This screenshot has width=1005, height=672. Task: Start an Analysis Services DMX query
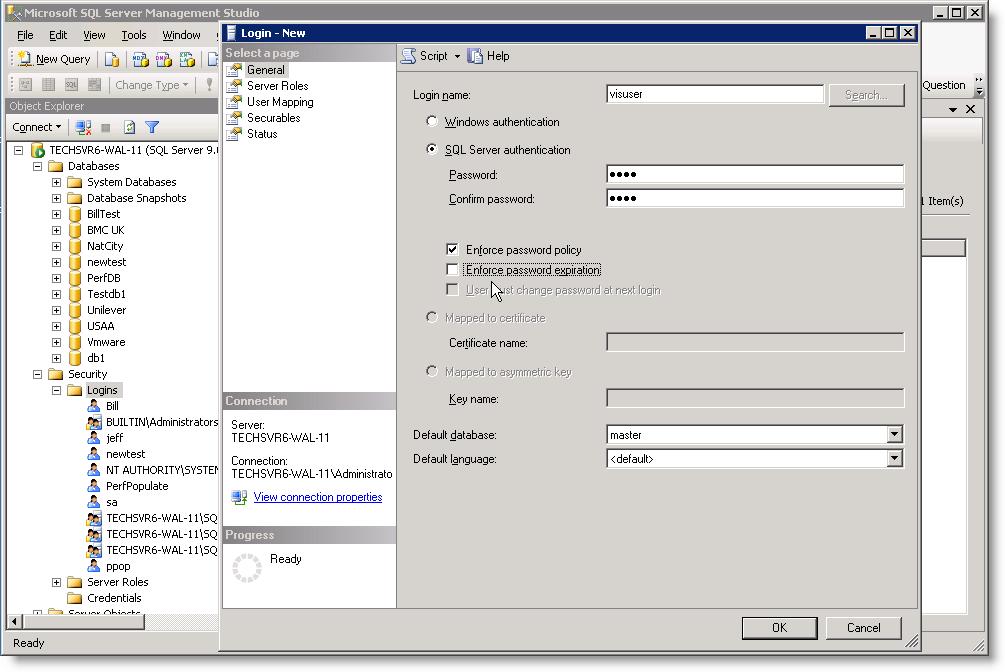click(163, 60)
